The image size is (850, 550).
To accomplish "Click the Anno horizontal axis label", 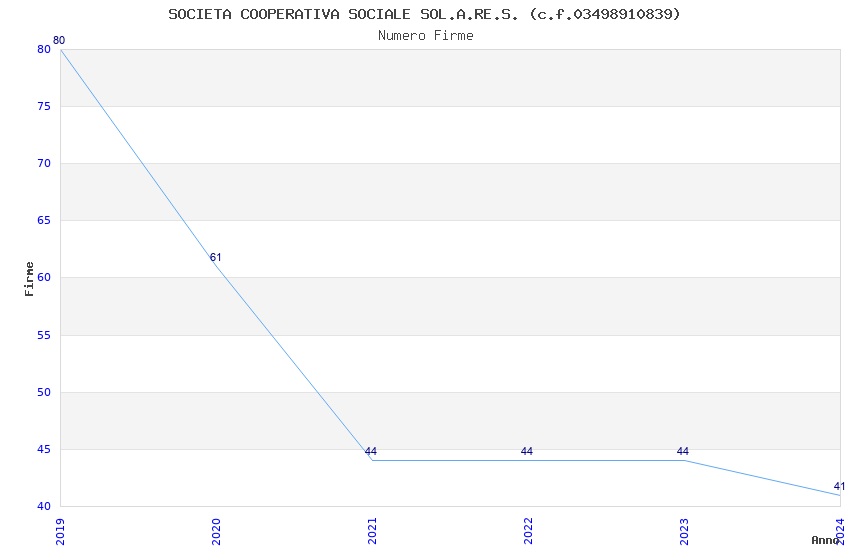I will click(x=825, y=540).
